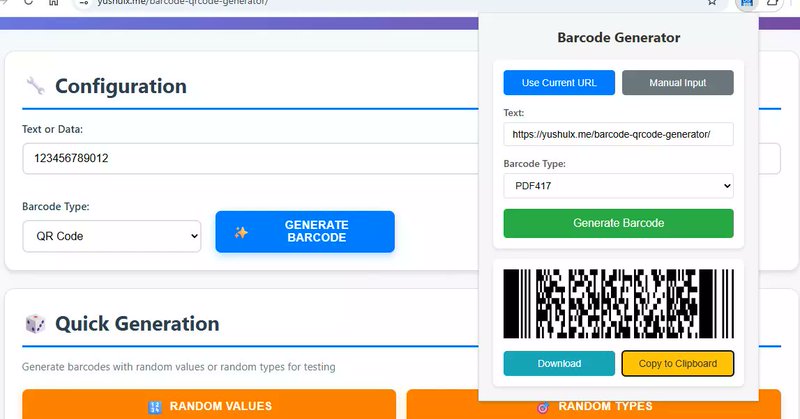This screenshot has height=419, width=800.
Task: Reload the page with the refresh icon
Action: pyautogui.click(x=28, y=3)
